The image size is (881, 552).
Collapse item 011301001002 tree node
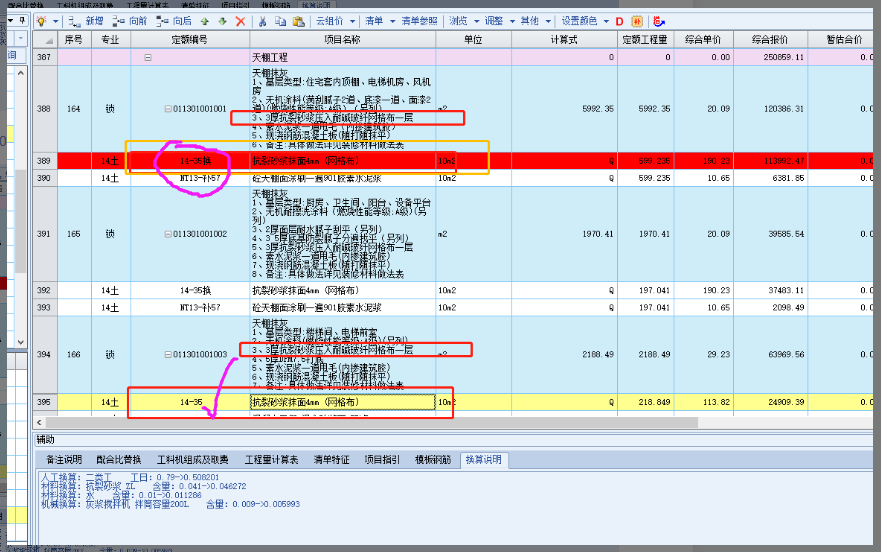tap(168, 234)
